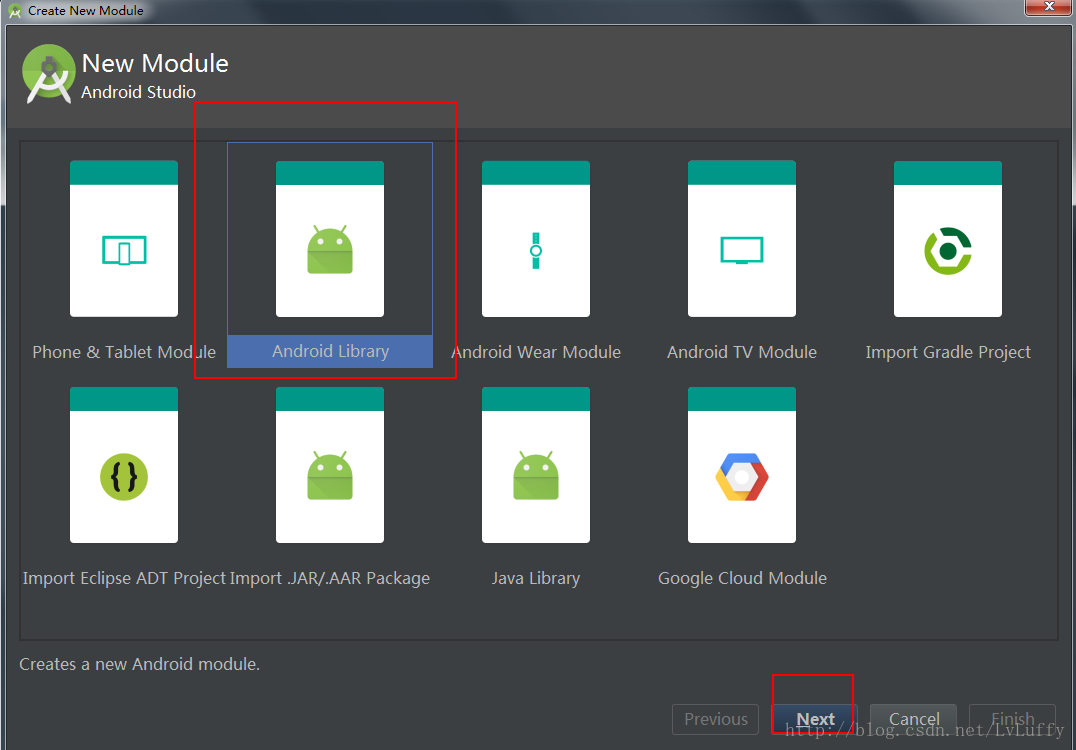This screenshot has width=1076, height=750.
Task: Pick the Android TV Module icon
Action: click(742, 239)
